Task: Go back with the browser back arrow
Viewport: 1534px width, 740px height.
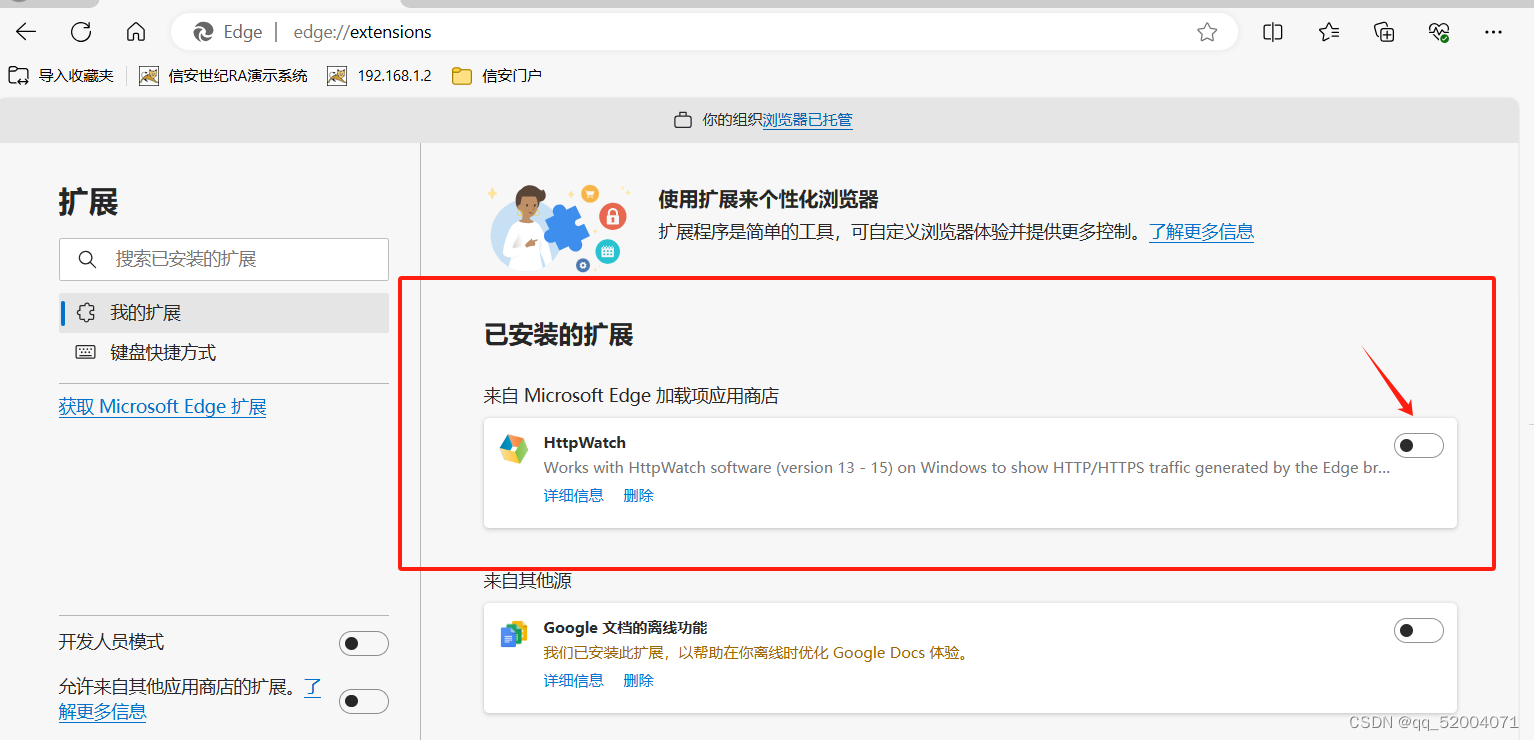Action: (26, 32)
